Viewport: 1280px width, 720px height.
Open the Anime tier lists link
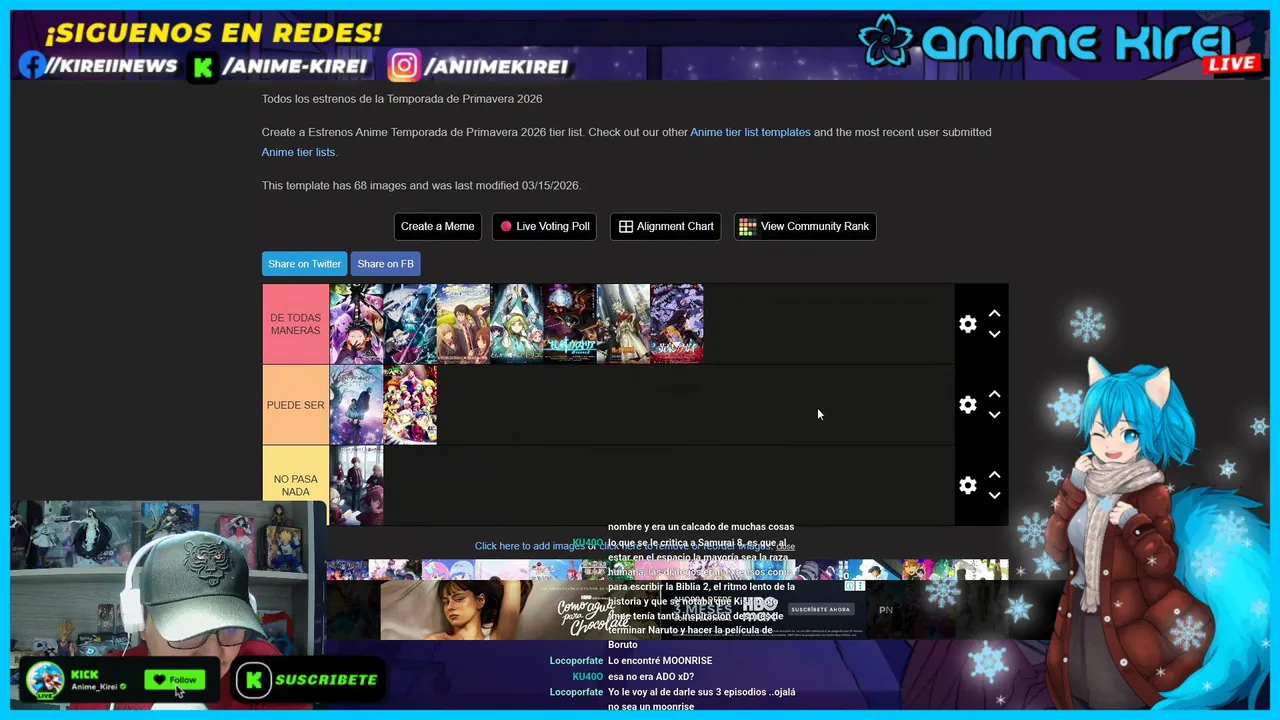coord(298,152)
